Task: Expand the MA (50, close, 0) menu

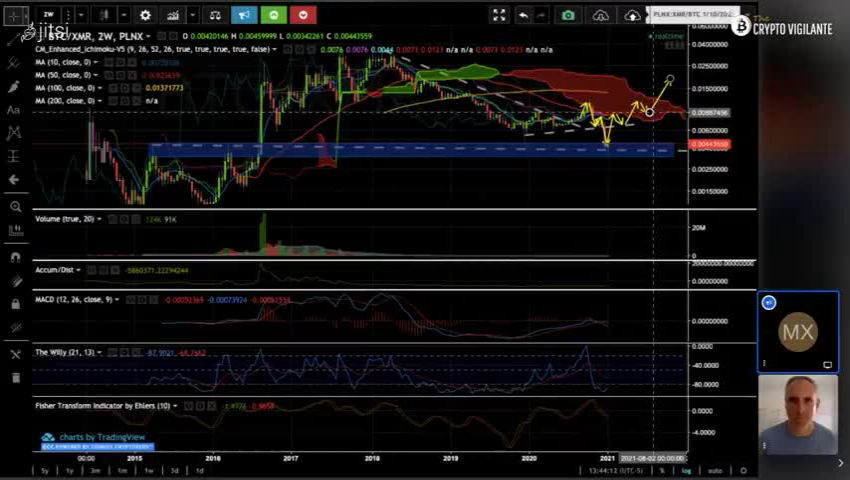Action: pyautogui.click(x=96, y=75)
